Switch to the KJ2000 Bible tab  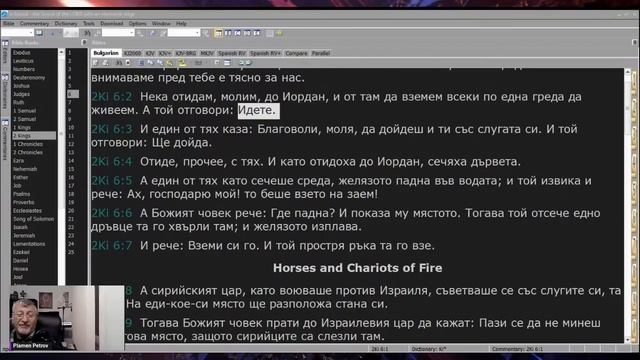[x=132, y=53]
